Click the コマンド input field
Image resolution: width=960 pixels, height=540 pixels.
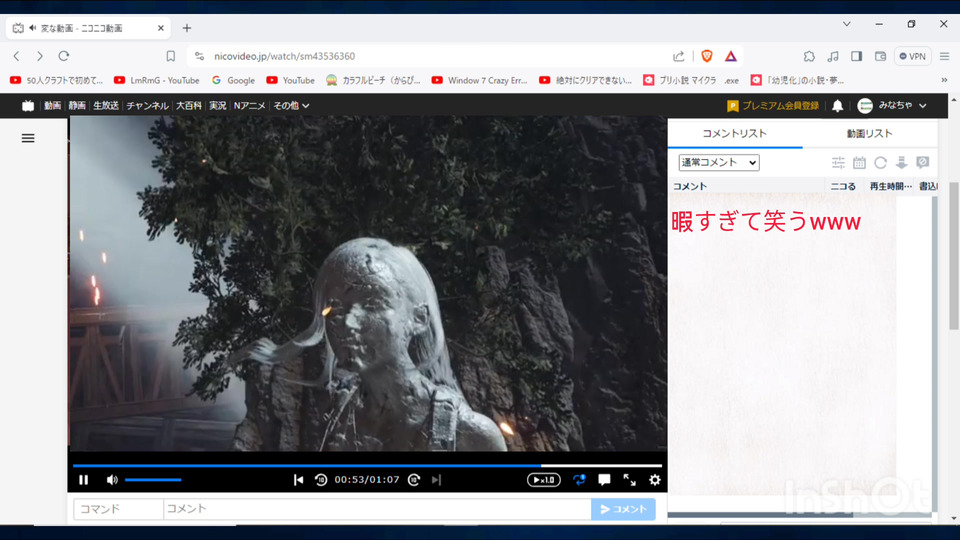(118, 509)
